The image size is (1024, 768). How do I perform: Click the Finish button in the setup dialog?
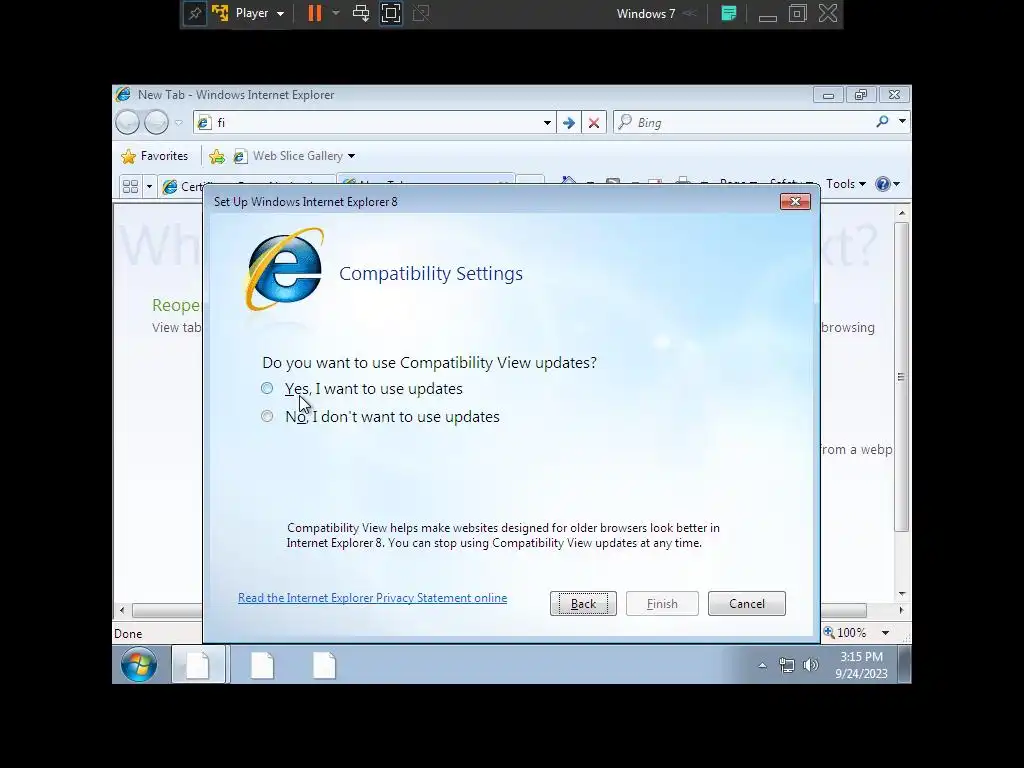point(662,603)
